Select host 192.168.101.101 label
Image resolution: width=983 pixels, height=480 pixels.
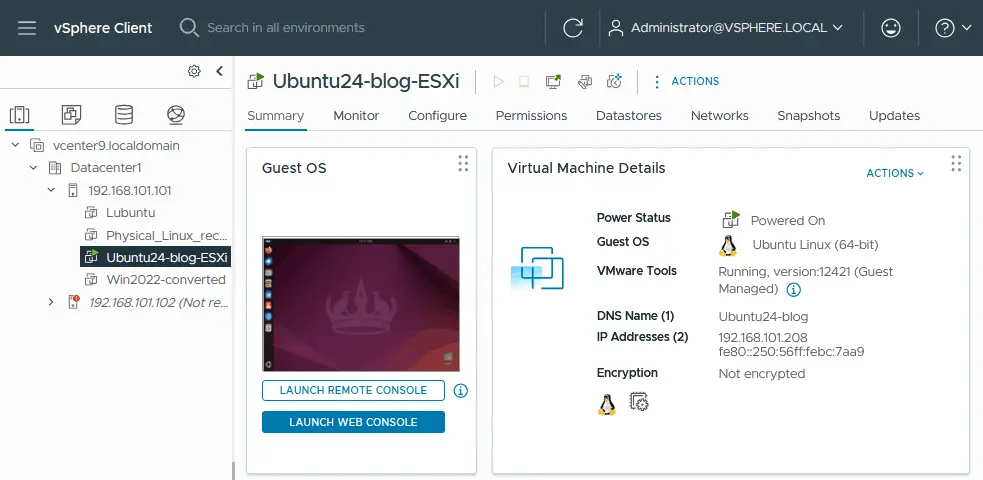(130, 190)
